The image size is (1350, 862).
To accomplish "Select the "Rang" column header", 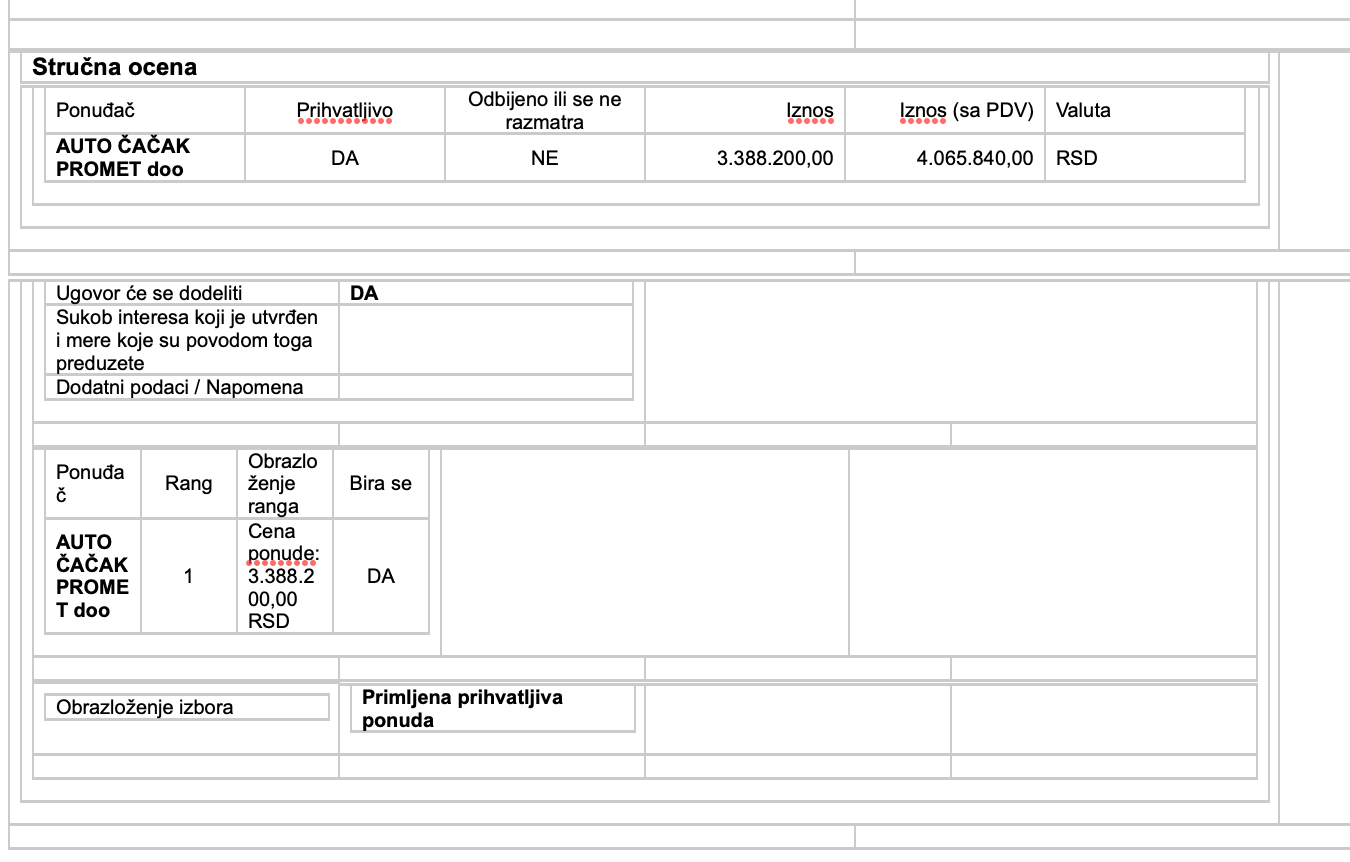I will click(188, 484).
